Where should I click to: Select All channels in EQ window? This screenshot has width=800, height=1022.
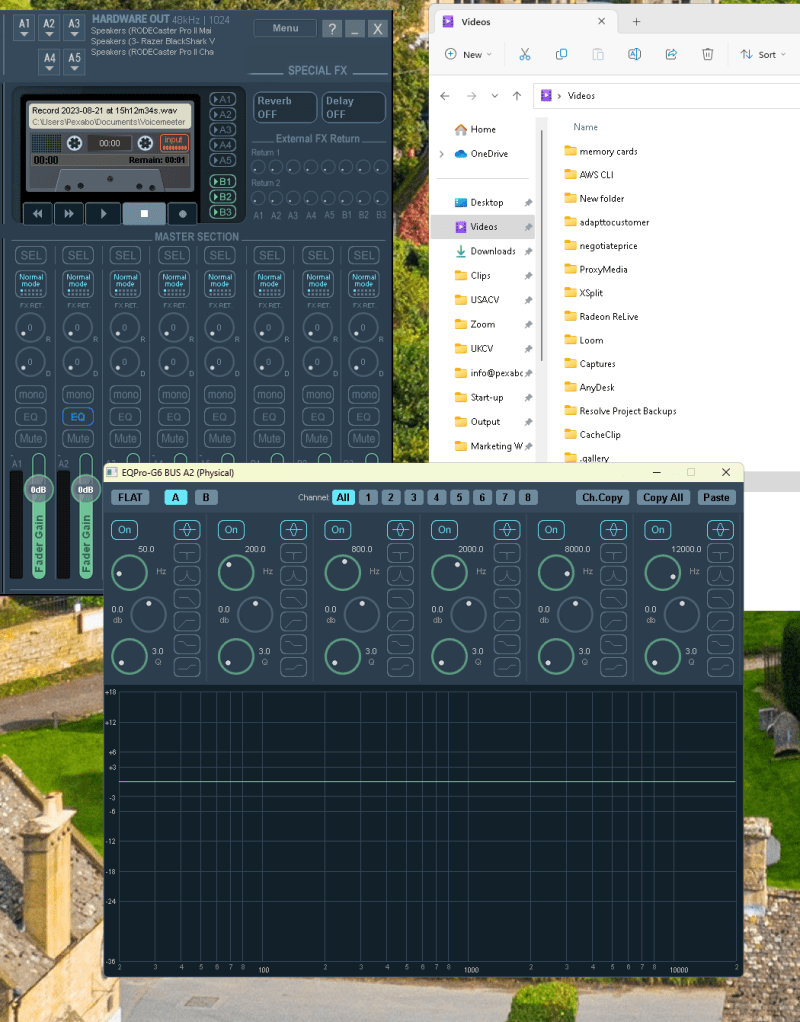343,497
